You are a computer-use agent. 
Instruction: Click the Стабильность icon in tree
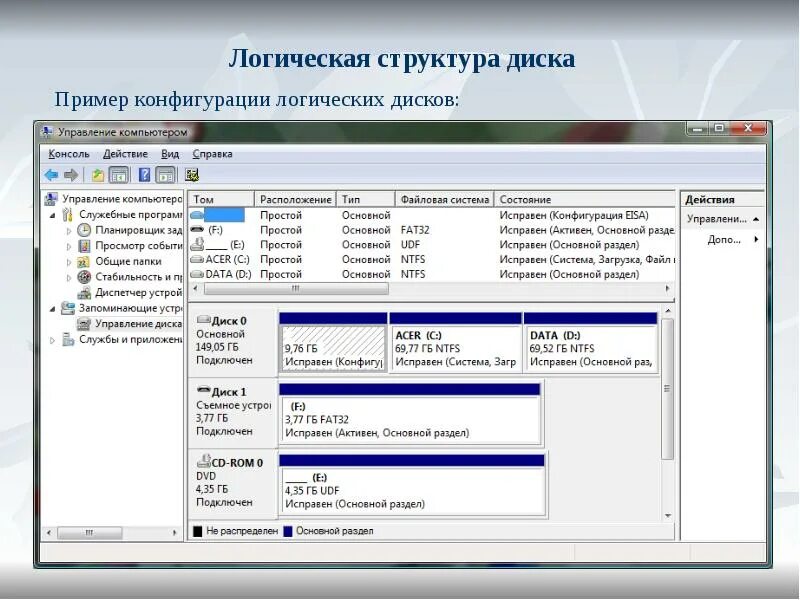84,277
